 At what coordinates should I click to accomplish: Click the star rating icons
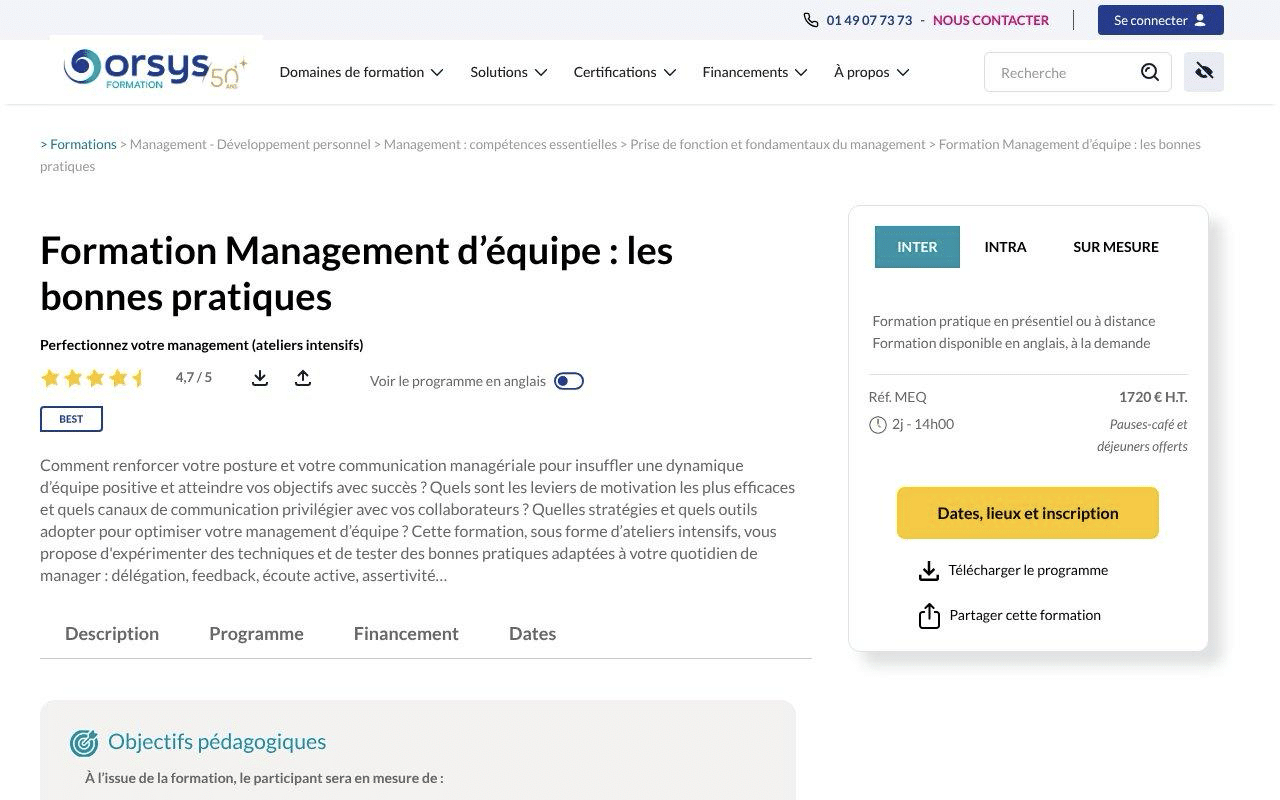(93, 378)
